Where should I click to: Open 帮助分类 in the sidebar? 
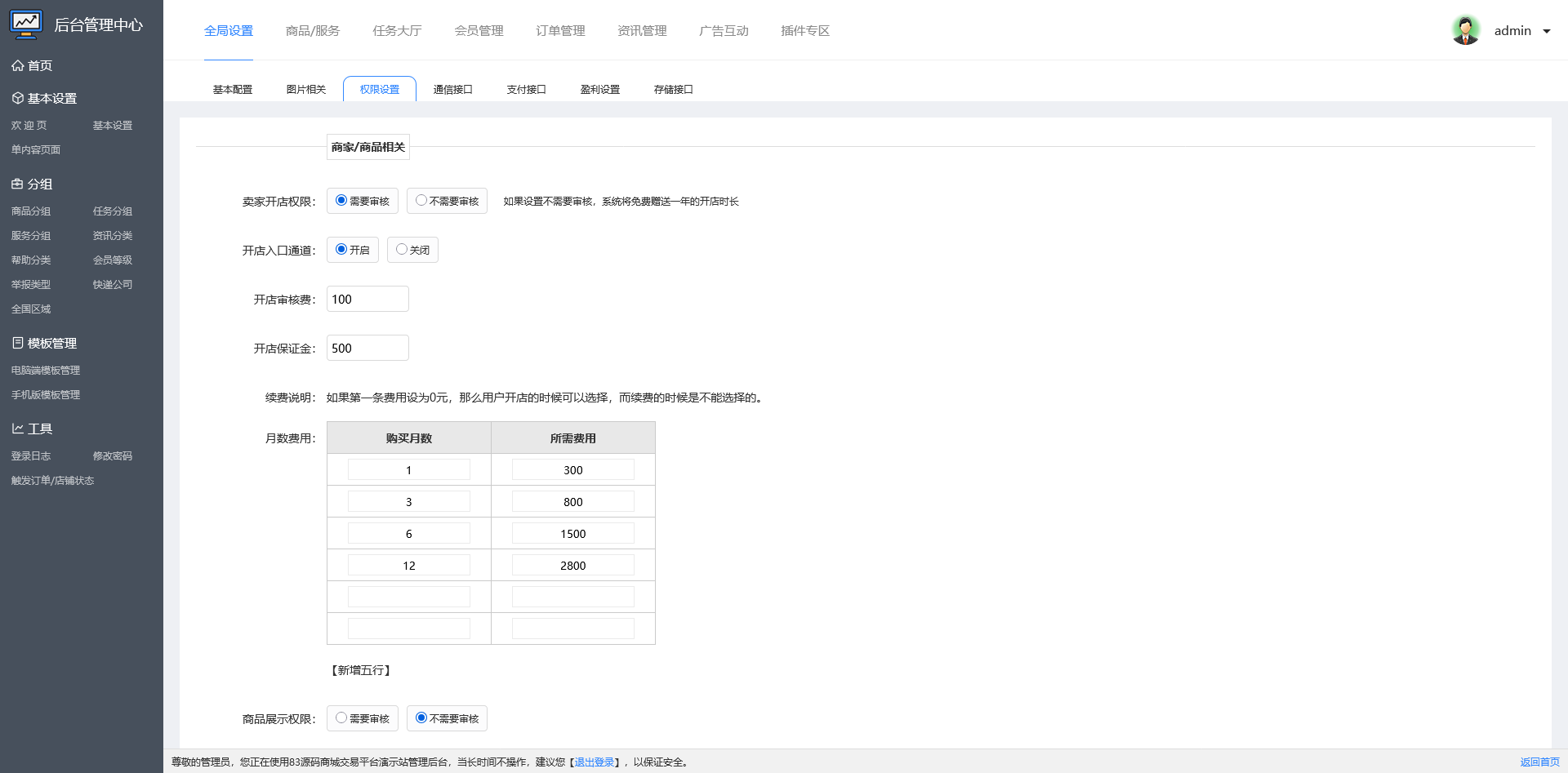[31, 260]
